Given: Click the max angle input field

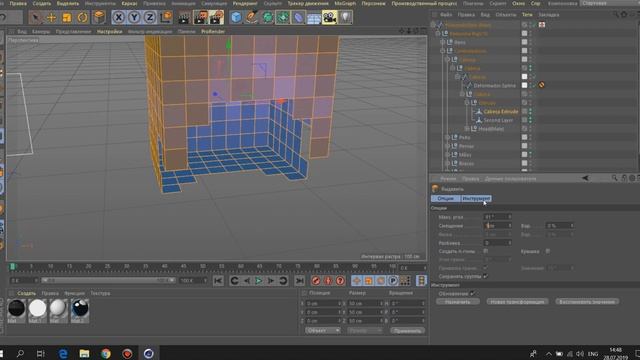Looking at the screenshot, I should pos(498,217).
